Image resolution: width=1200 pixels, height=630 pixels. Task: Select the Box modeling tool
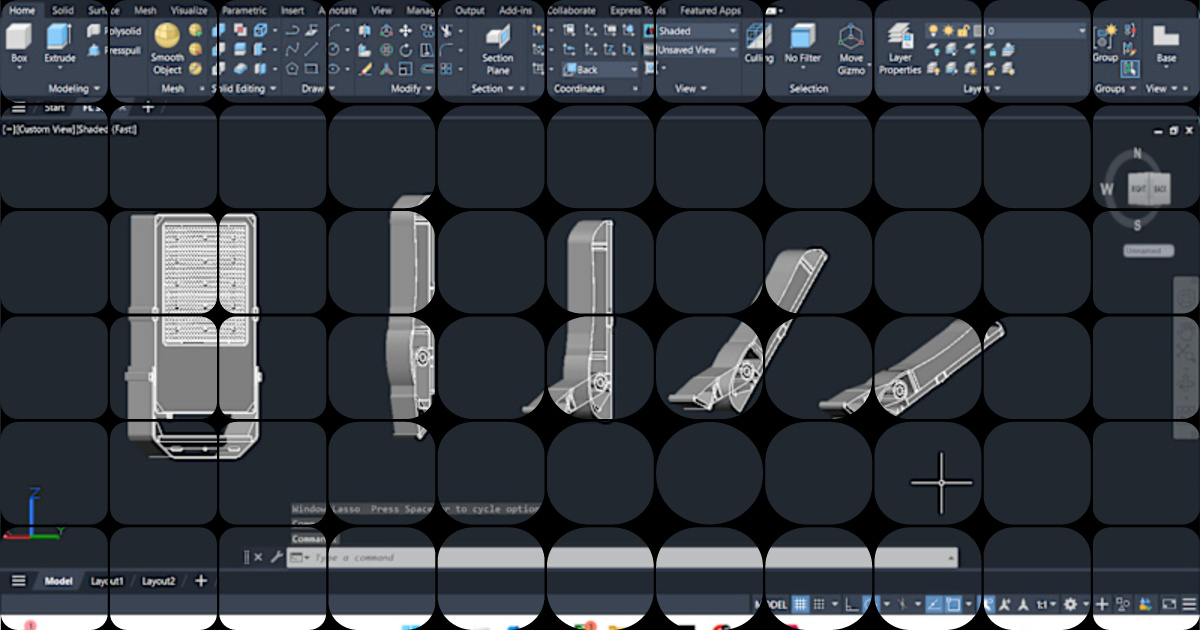click(x=19, y=45)
